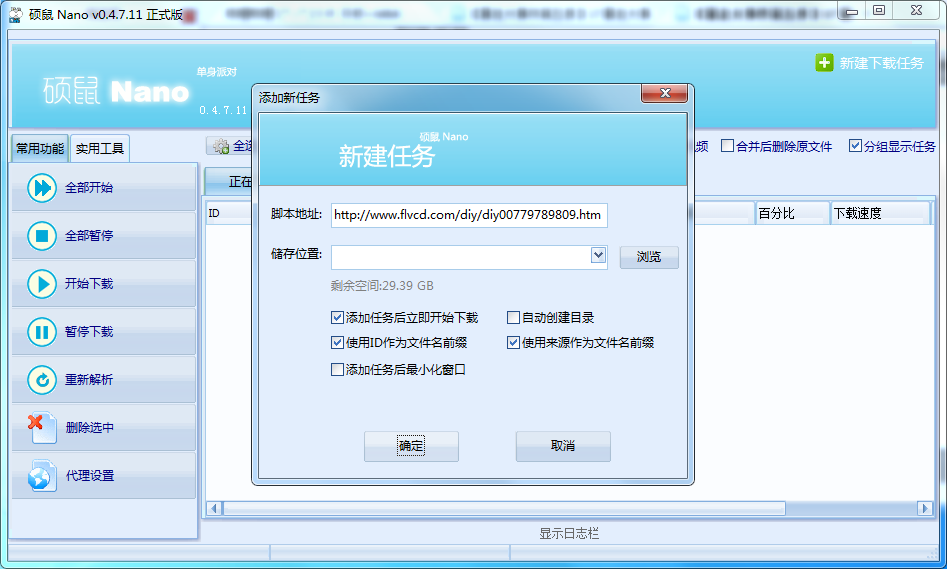Uncheck 使用来源作为文件名前缀 checkbox
Screen dimensions: 947x569
(513, 342)
